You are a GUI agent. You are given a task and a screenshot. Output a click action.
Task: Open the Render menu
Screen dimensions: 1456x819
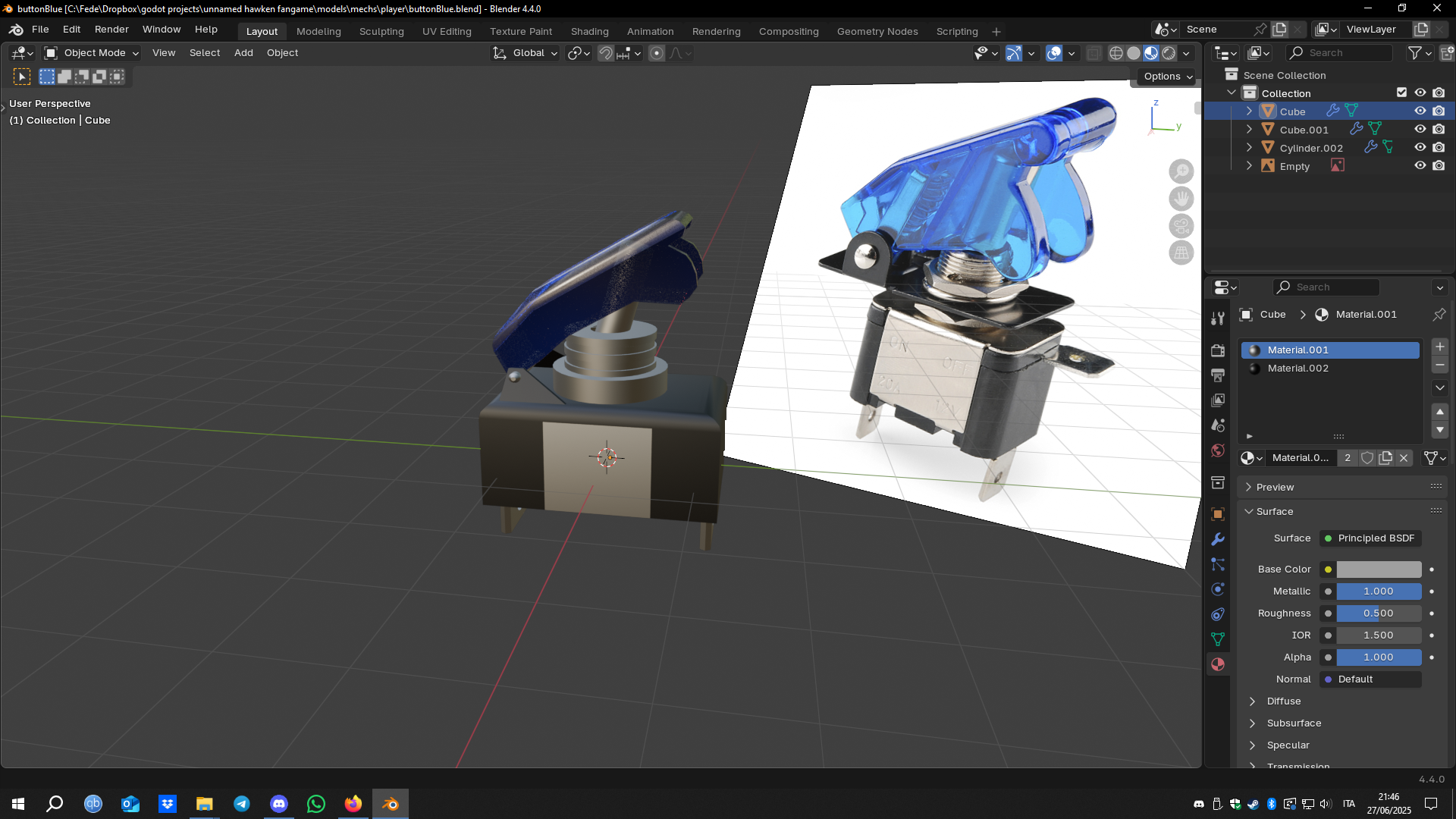click(111, 30)
